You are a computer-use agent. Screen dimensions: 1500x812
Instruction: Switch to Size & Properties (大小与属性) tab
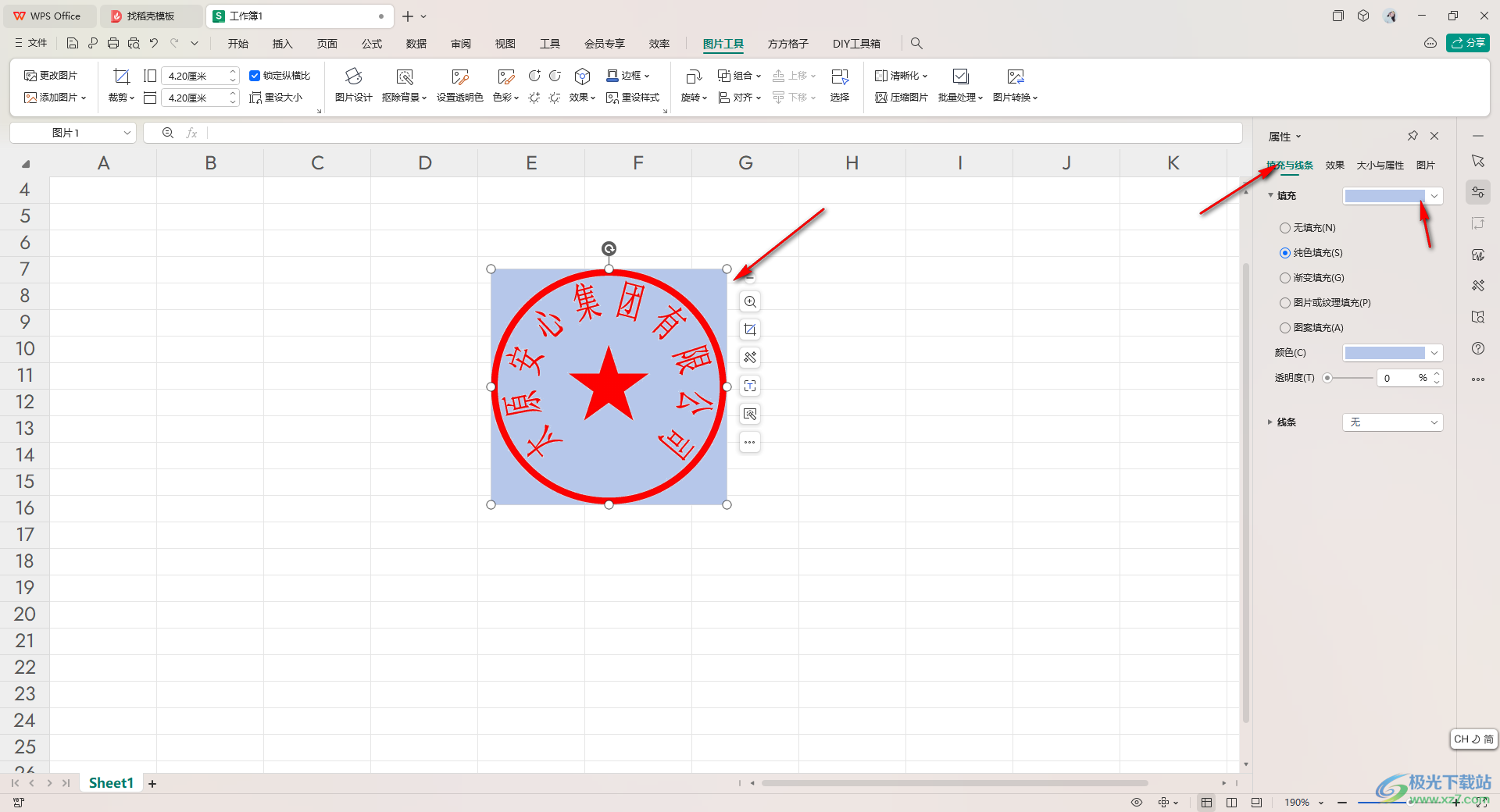[1380, 166]
